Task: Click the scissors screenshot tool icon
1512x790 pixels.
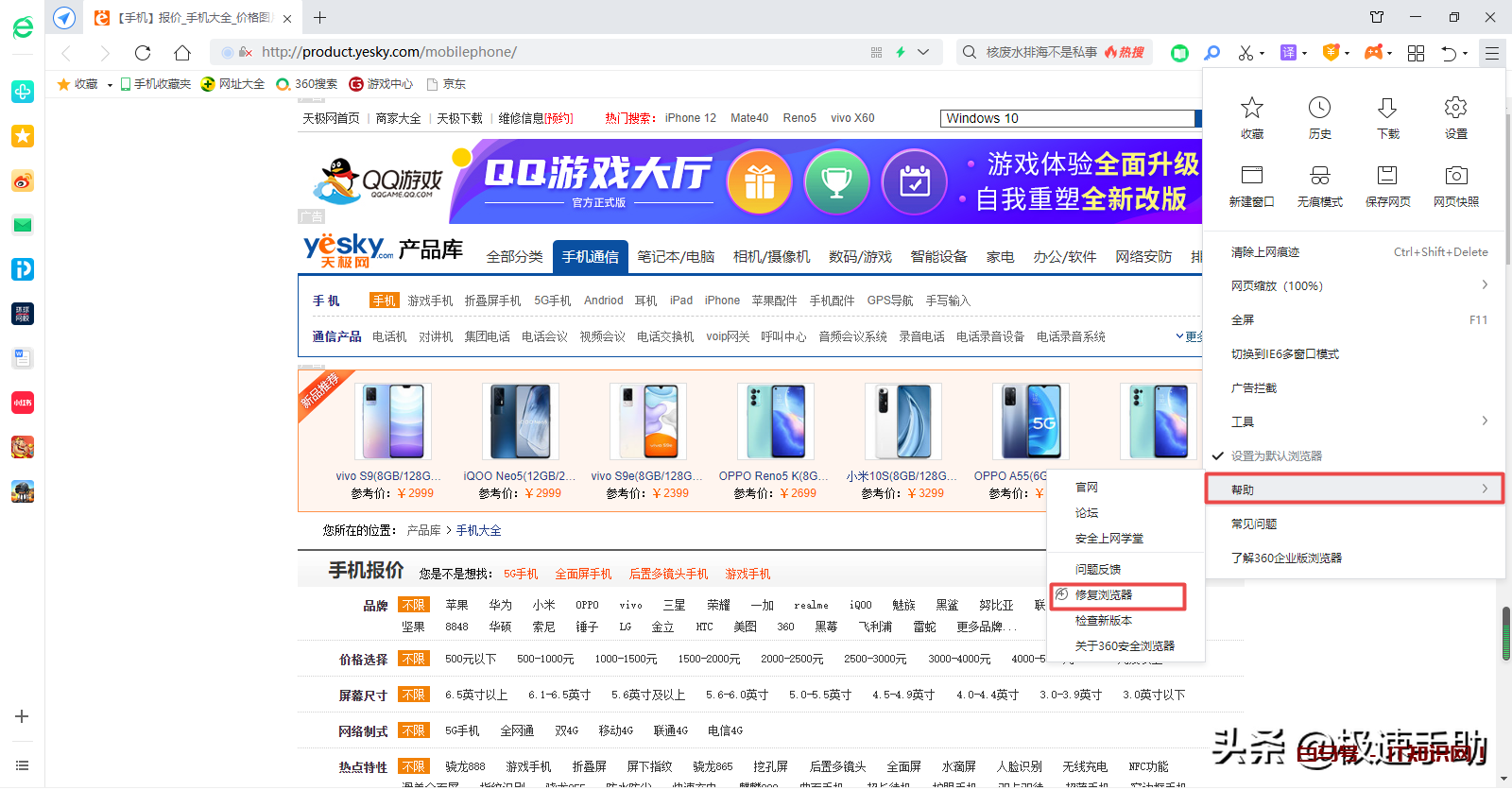Action: pos(1246,53)
